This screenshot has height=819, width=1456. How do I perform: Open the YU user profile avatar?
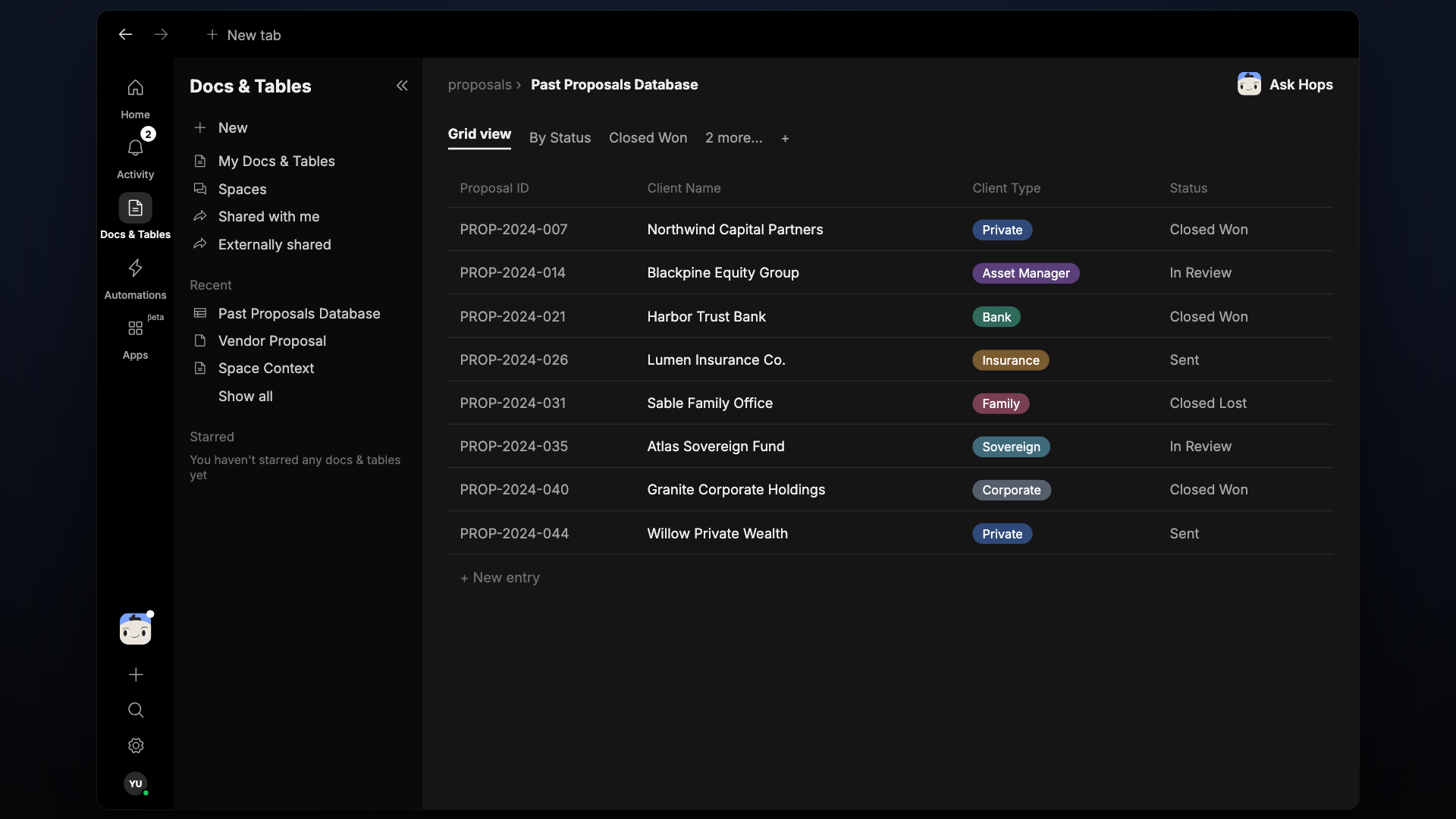click(x=136, y=783)
